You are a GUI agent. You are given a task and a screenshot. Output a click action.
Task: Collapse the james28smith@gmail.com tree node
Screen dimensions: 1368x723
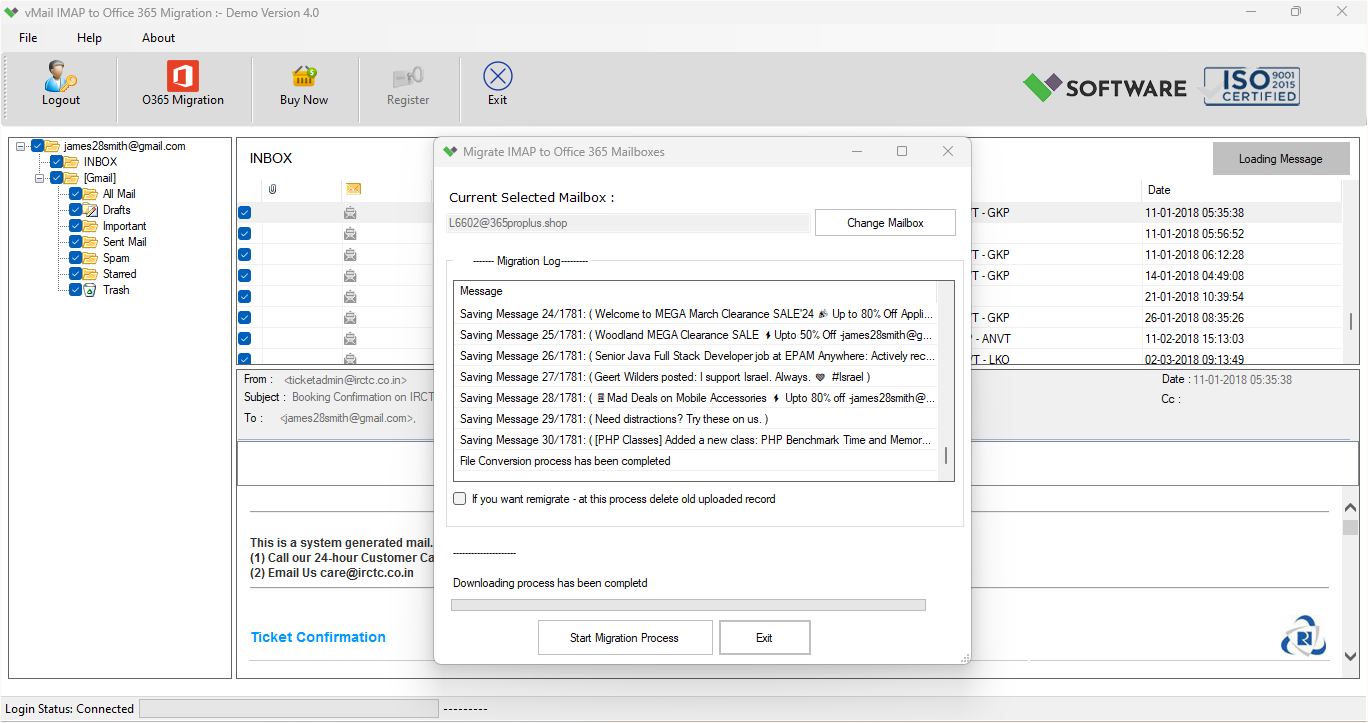tap(21, 146)
